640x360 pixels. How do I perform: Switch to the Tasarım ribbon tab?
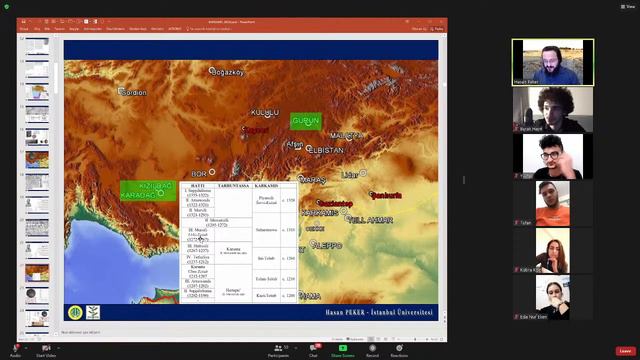pyautogui.click(x=60, y=29)
